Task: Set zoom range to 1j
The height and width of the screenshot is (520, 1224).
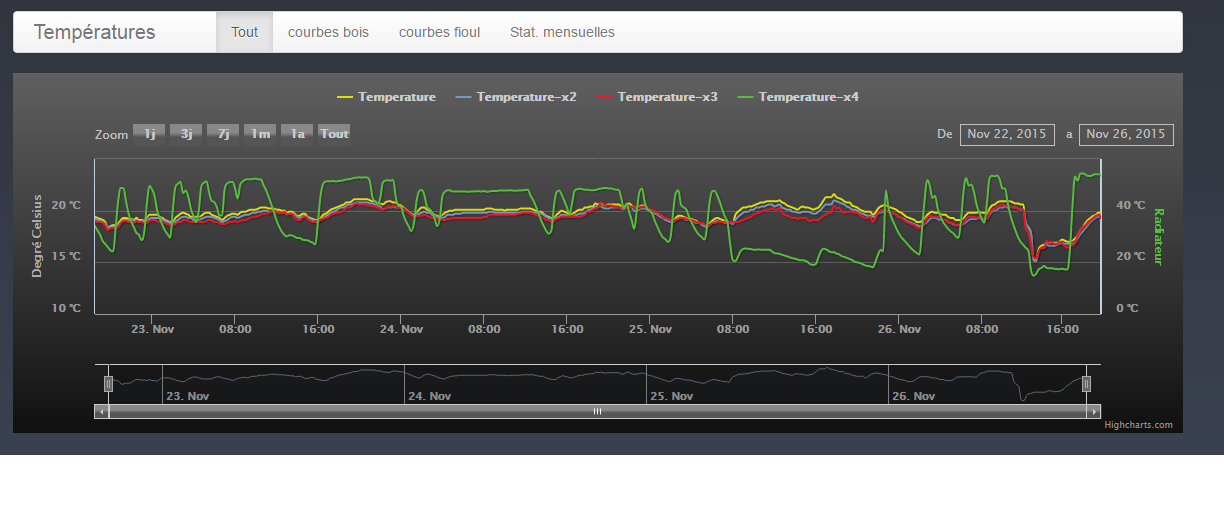Action: [149, 134]
